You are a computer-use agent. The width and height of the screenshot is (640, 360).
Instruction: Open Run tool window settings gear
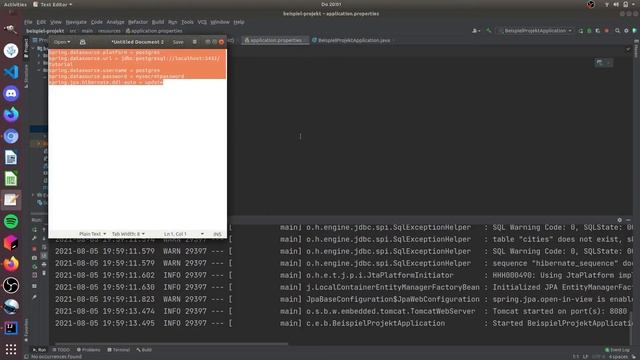tap(619, 220)
